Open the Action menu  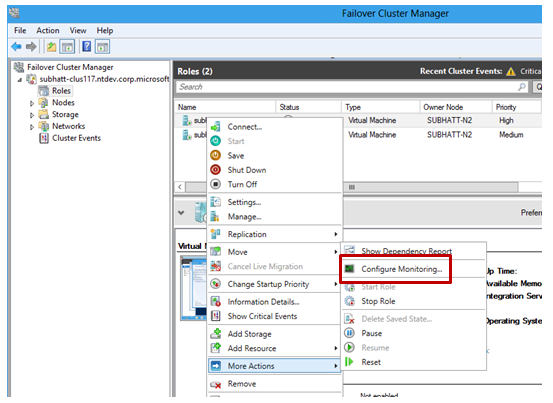pyautogui.click(x=48, y=31)
